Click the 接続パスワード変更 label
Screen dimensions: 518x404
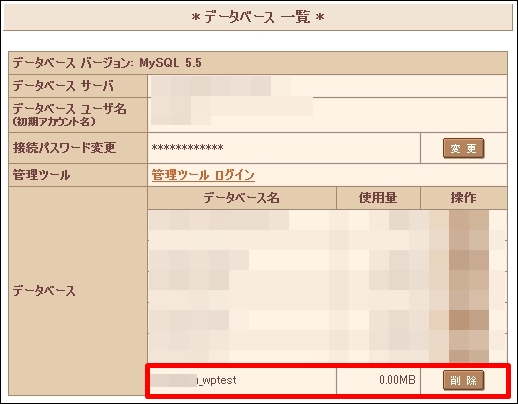(64, 147)
